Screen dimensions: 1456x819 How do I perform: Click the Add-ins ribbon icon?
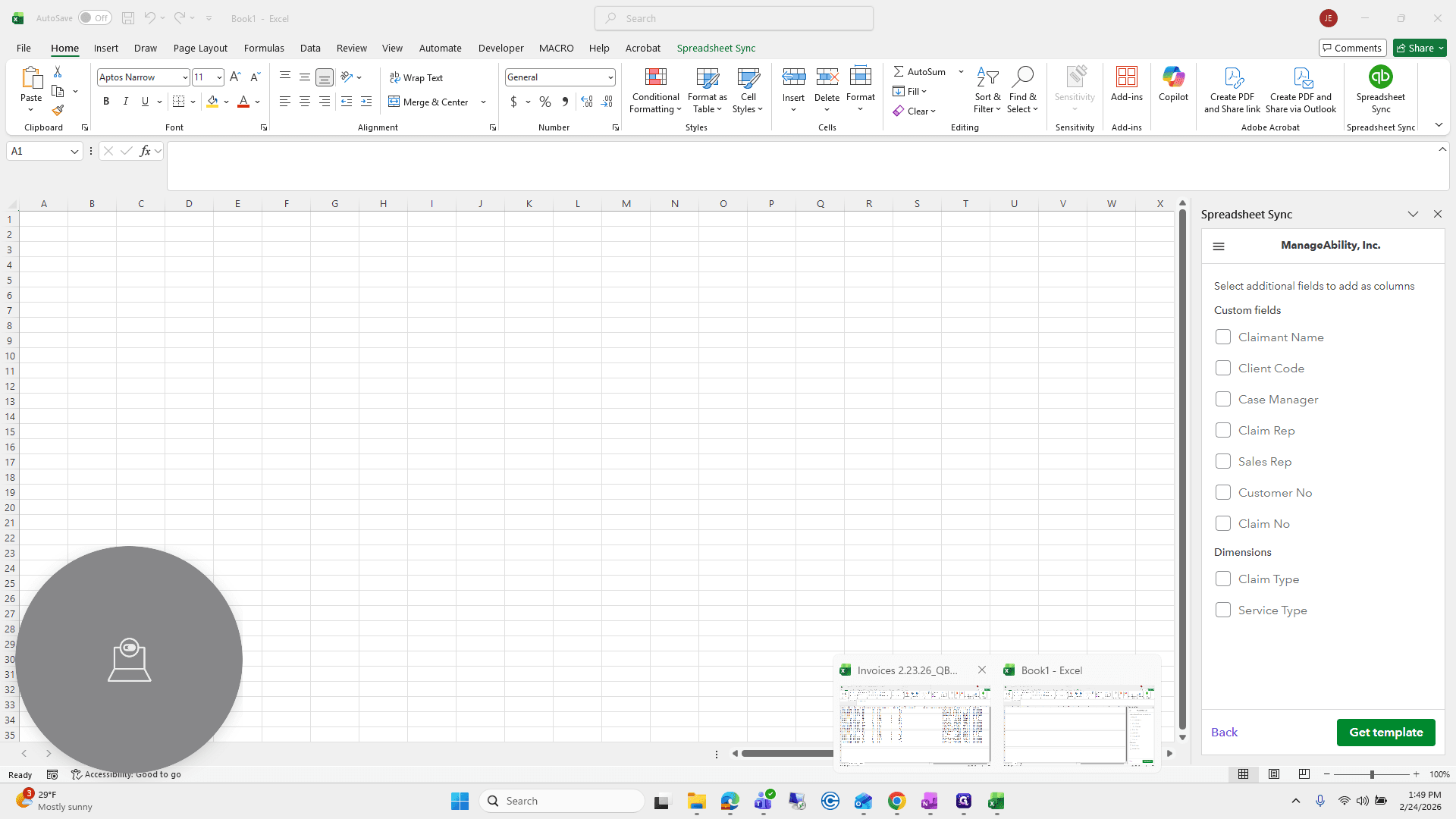[x=1126, y=83]
